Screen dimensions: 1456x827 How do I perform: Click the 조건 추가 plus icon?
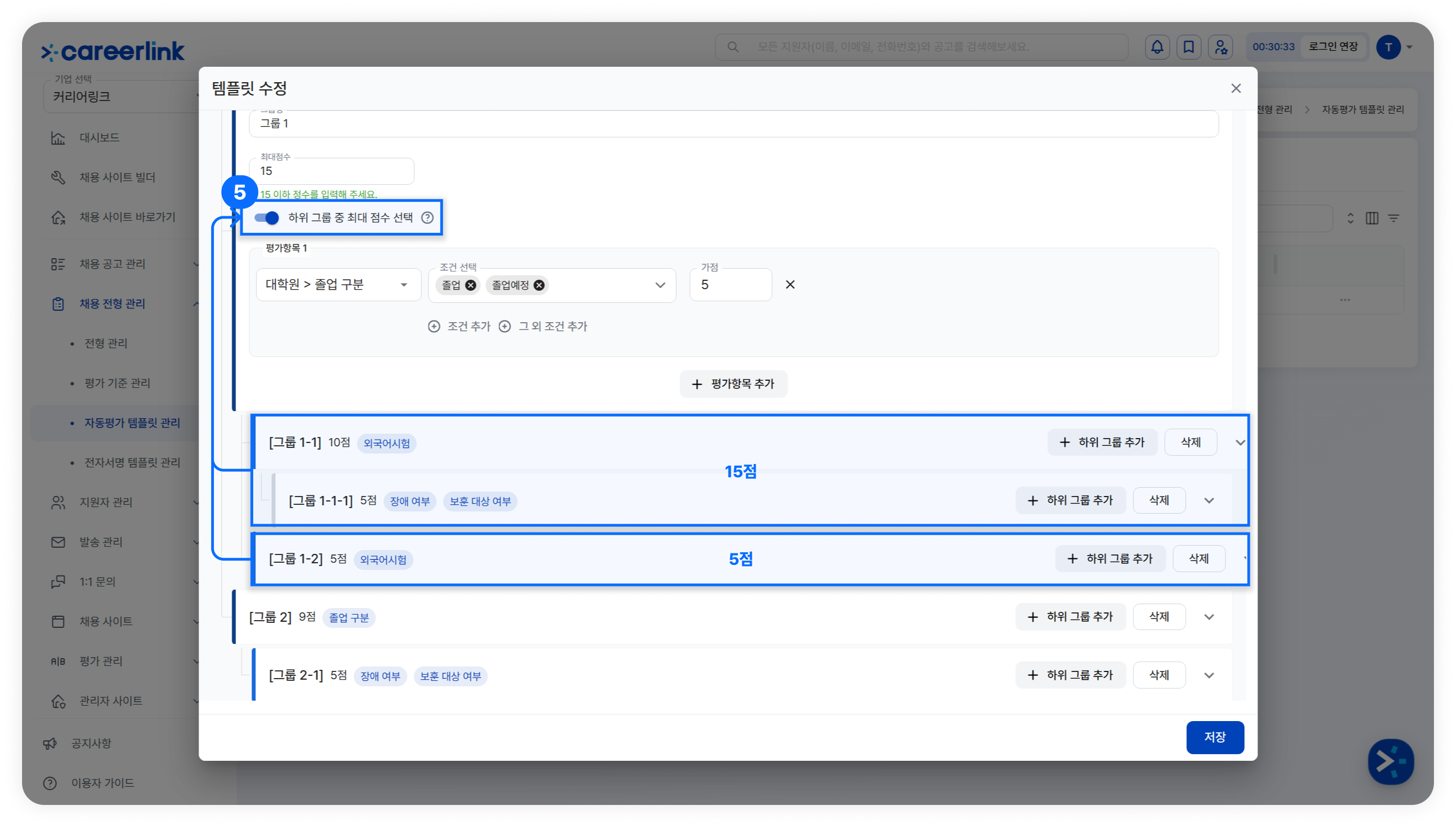(x=433, y=327)
